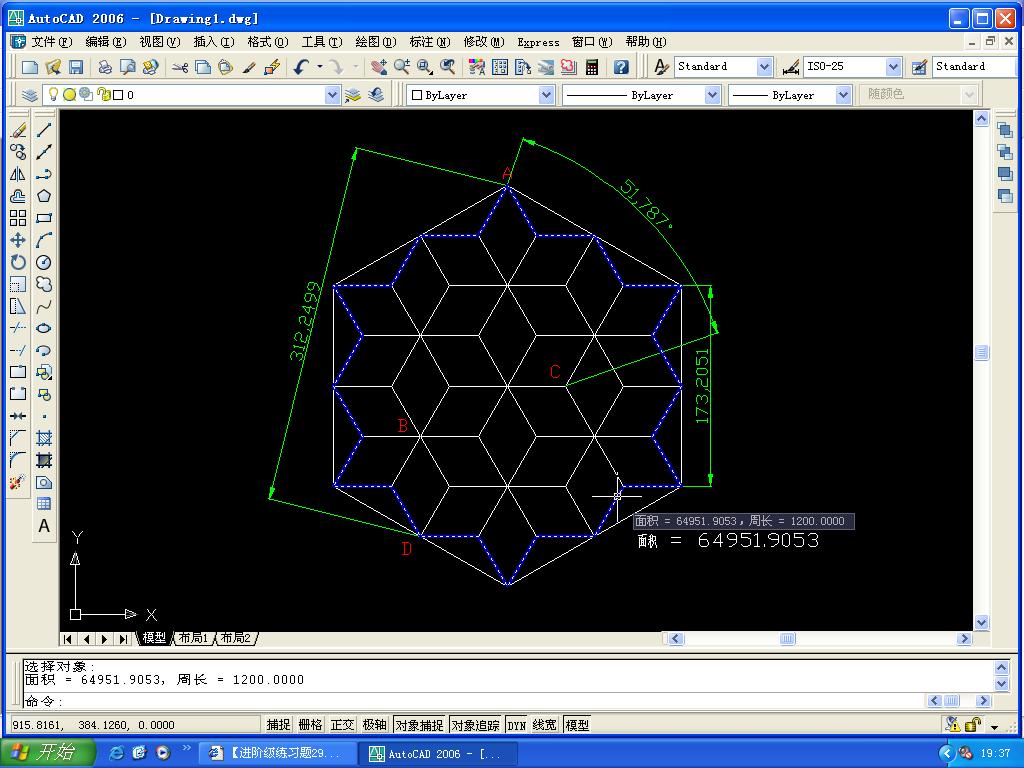Toggle 极轴 polar tracking

[x=374, y=725]
